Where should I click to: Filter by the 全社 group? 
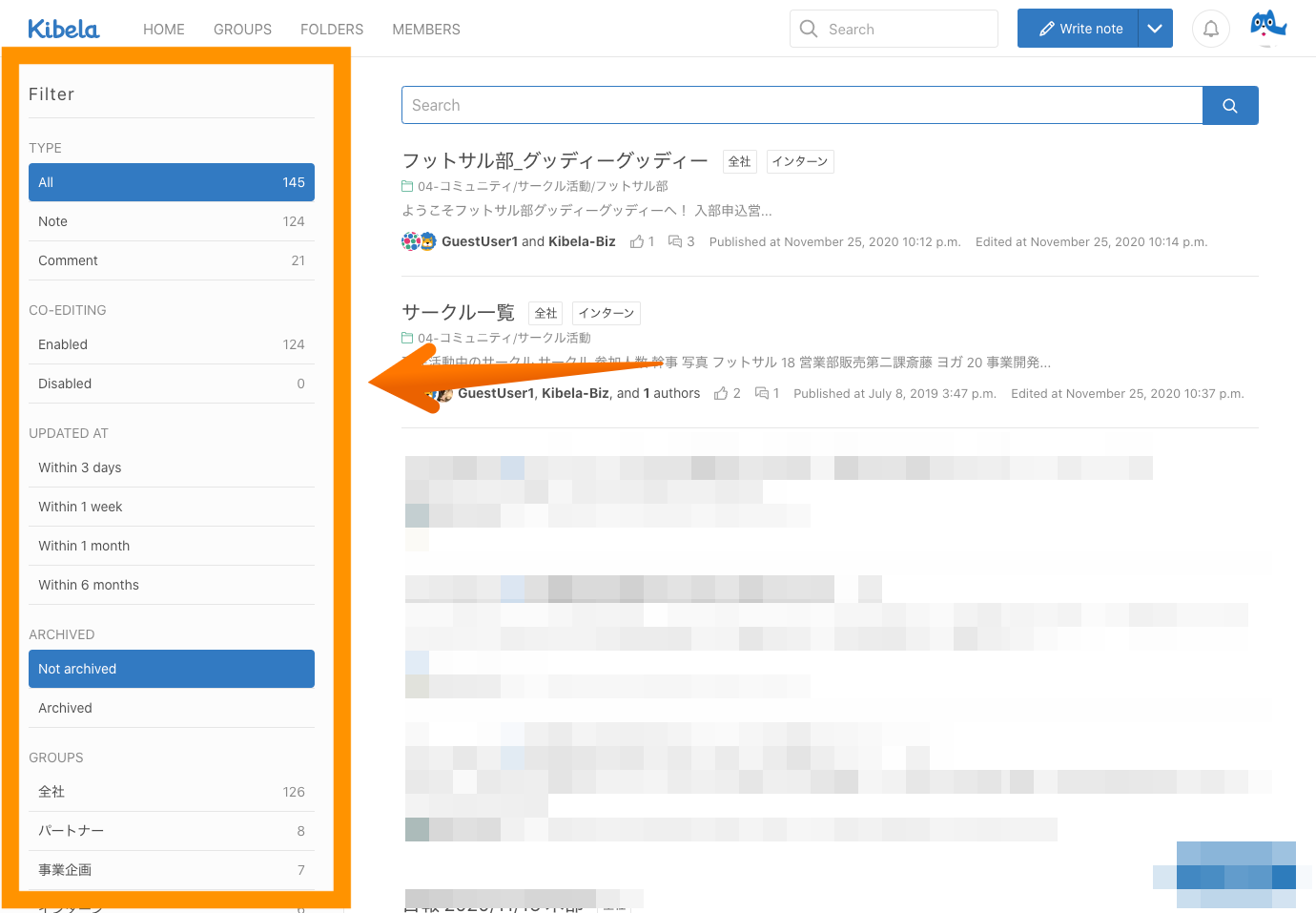click(x=172, y=792)
